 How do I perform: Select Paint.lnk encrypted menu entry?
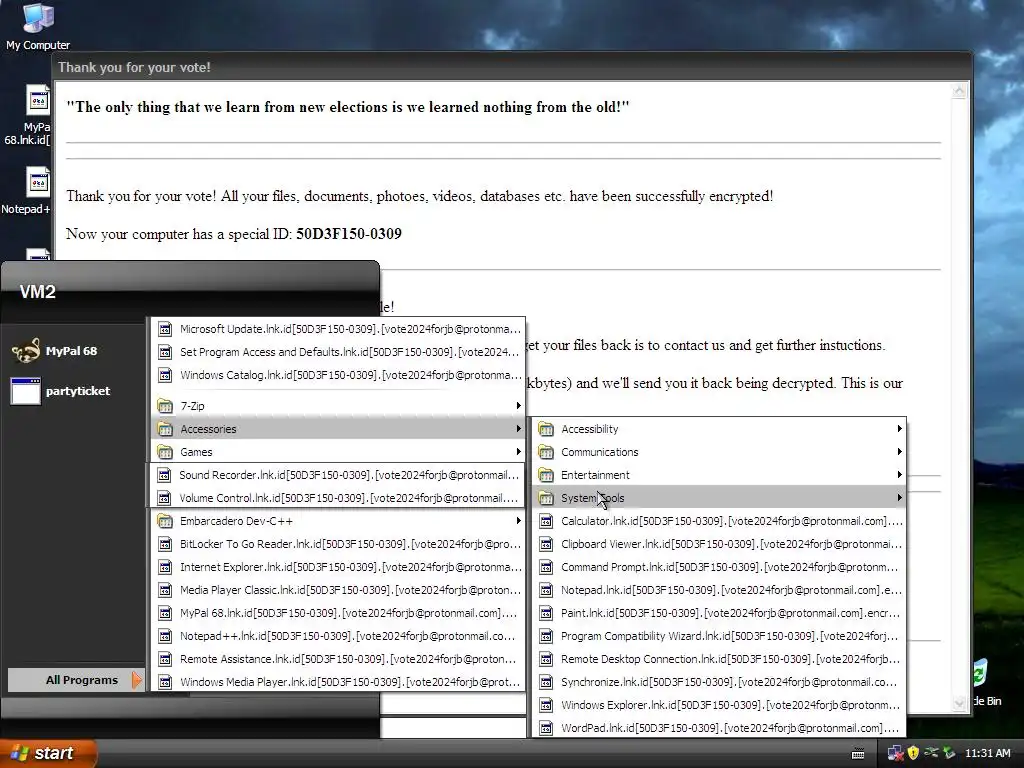(x=719, y=613)
